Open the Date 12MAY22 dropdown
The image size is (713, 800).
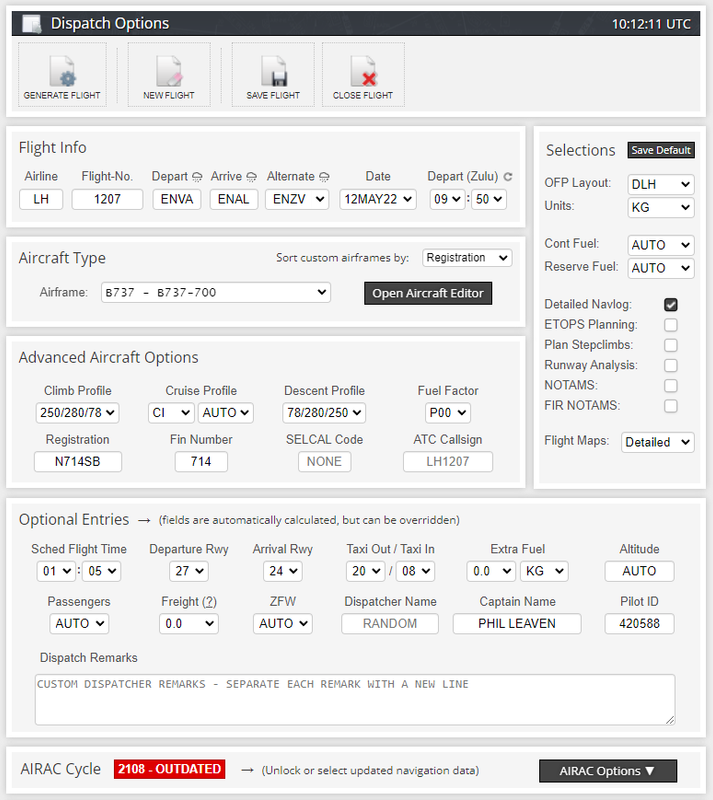[x=378, y=199]
